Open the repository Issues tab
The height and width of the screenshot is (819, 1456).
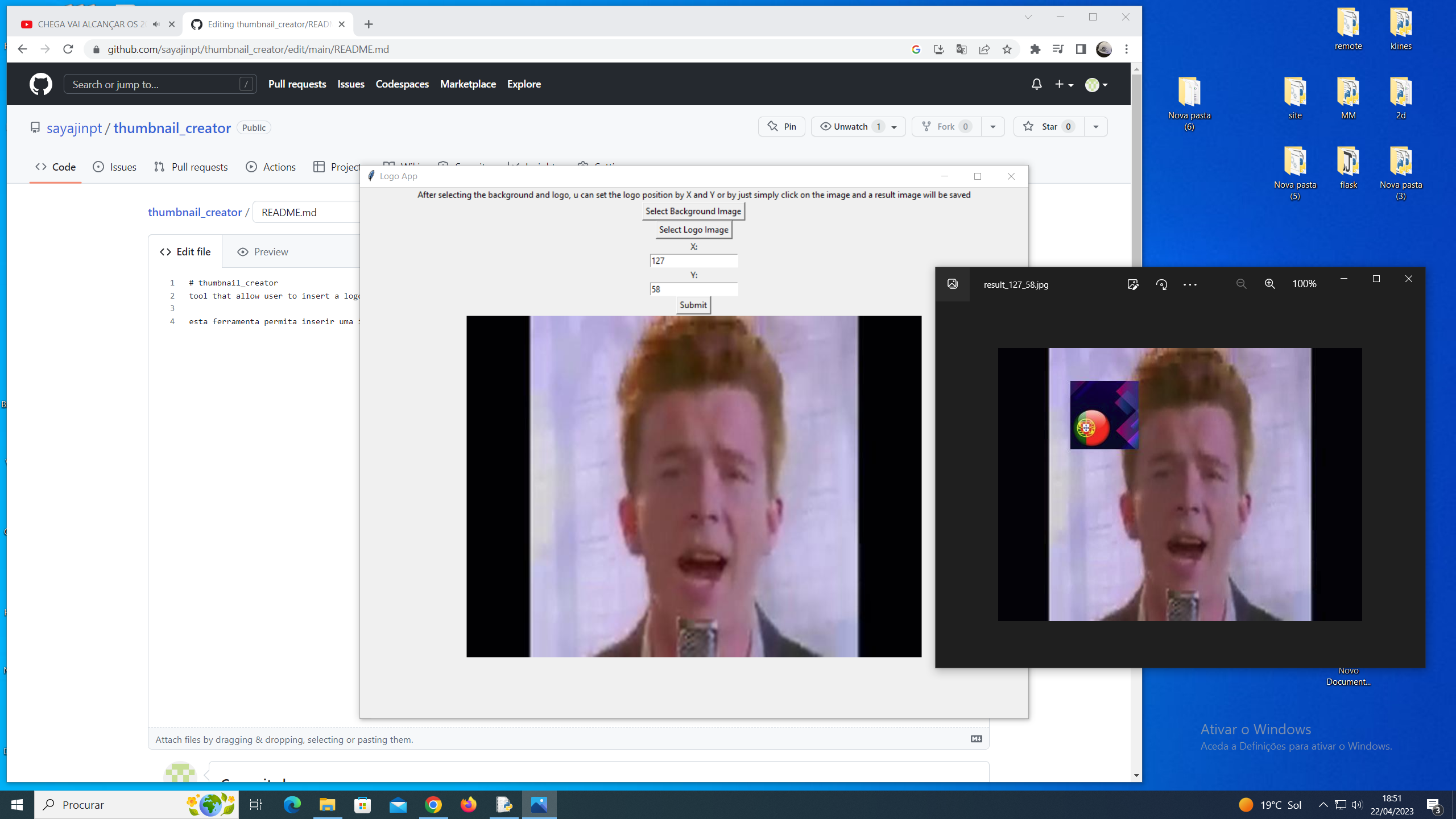[x=114, y=167]
